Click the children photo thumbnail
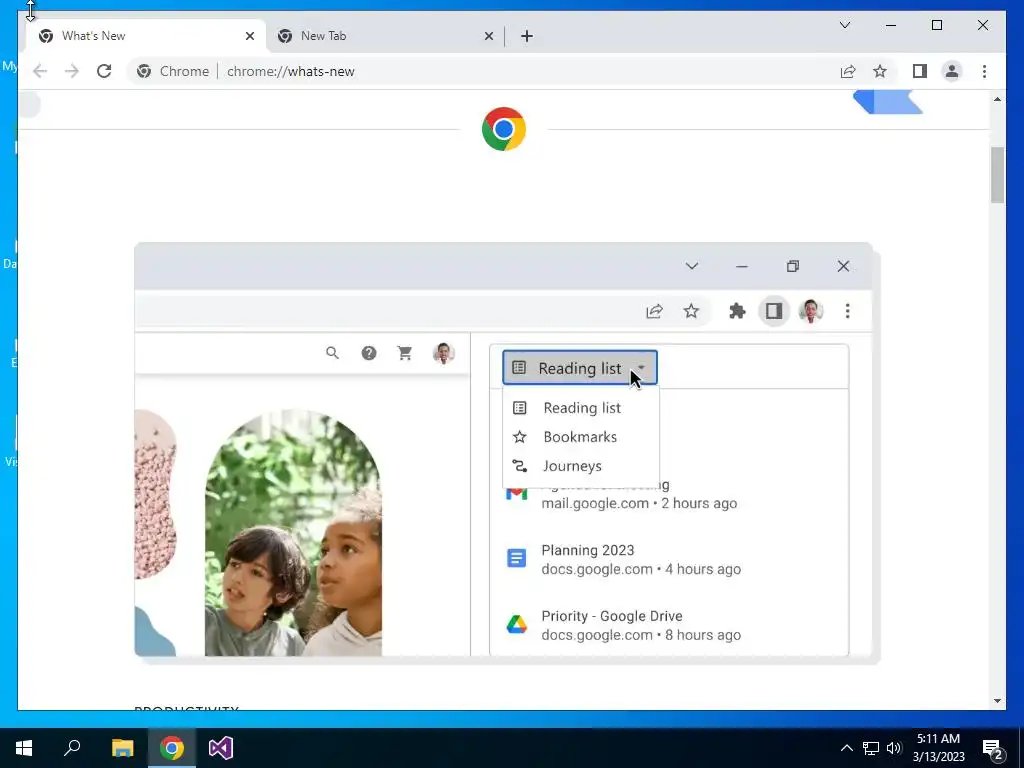Image resolution: width=1024 pixels, height=768 pixels. 293,533
